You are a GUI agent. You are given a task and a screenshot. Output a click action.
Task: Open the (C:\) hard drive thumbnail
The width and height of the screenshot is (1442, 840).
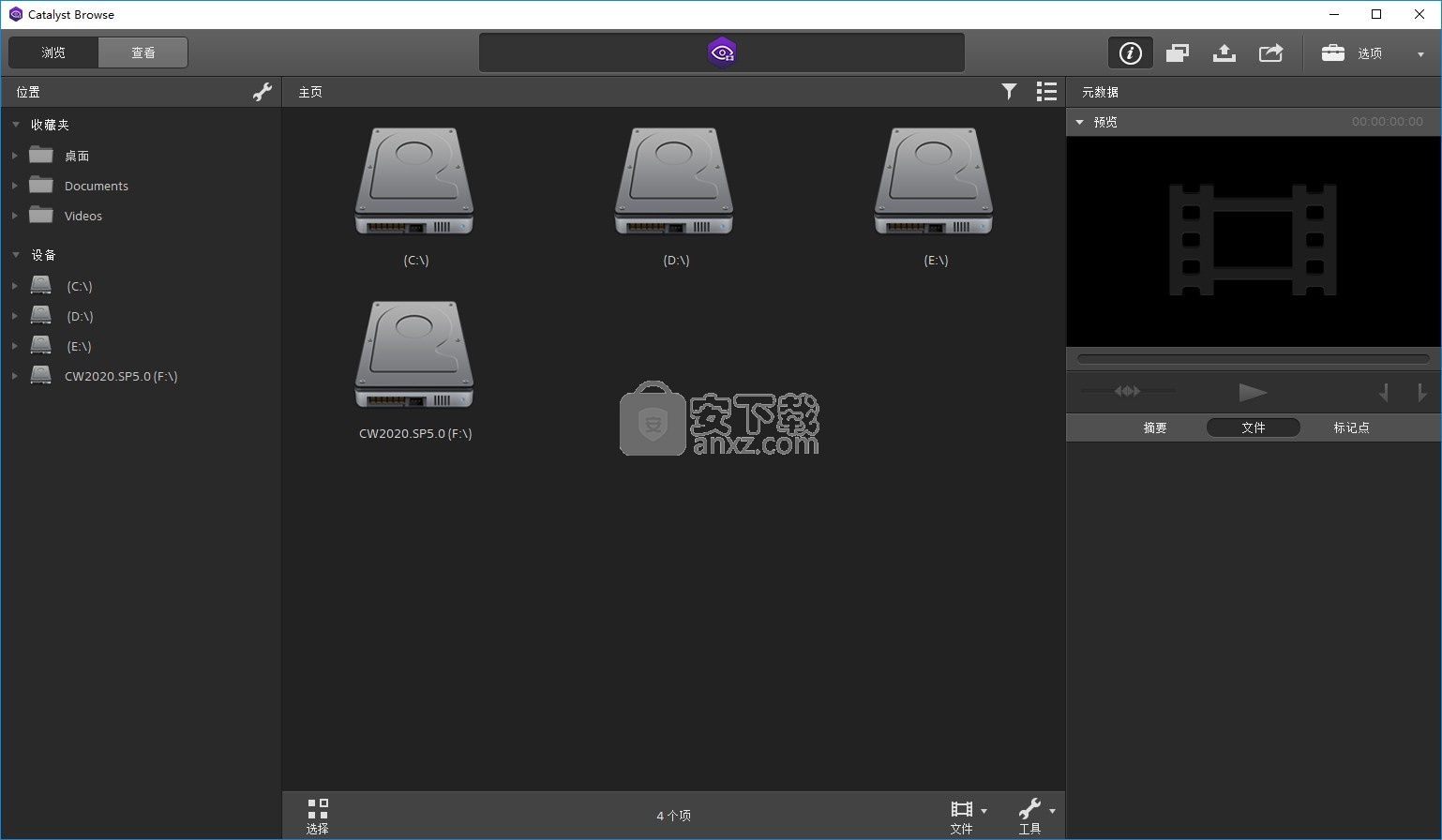pos(414,182)
